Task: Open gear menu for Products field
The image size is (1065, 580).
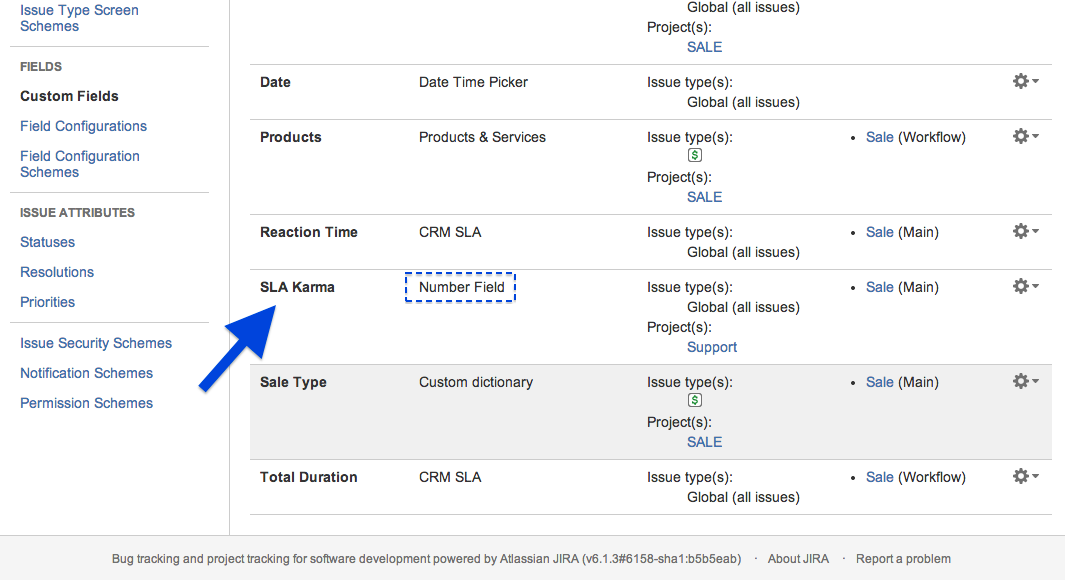Action: point(1025,136)
